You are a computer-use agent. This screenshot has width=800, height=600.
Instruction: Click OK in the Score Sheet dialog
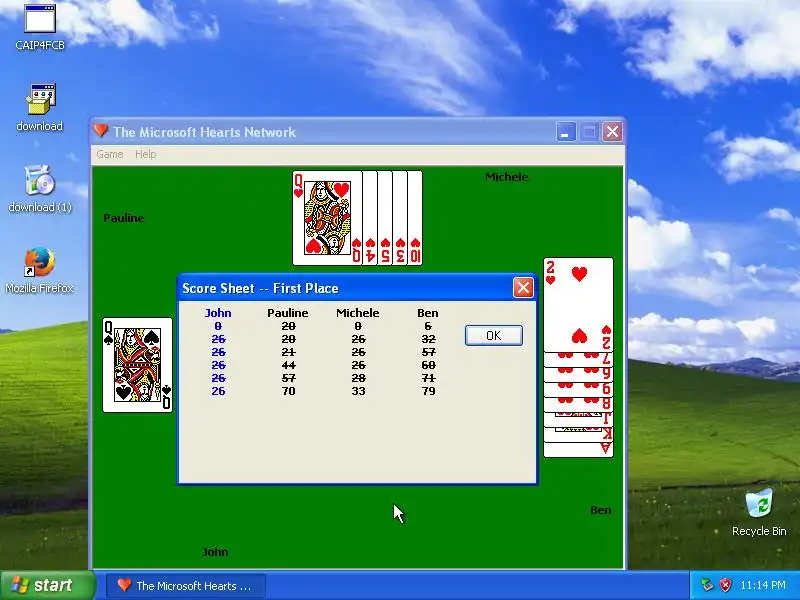(493, 335)
